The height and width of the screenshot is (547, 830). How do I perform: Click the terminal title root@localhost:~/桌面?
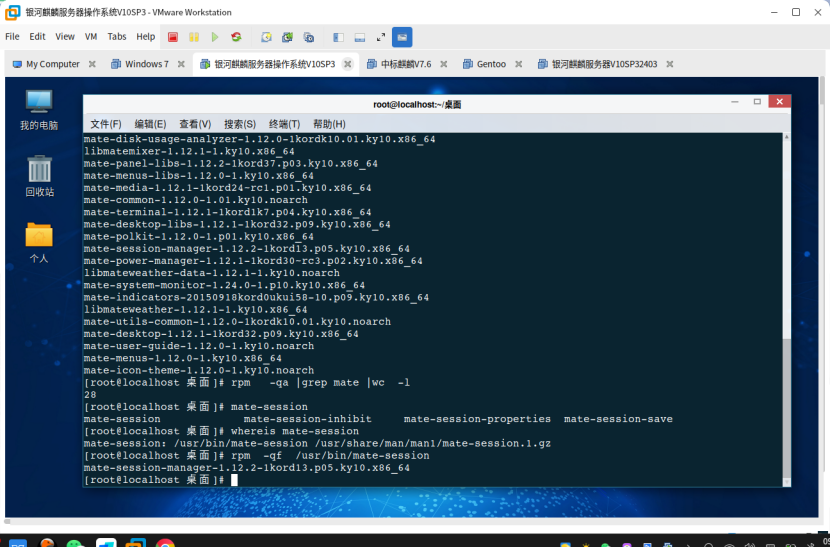(x=417, y=104)
